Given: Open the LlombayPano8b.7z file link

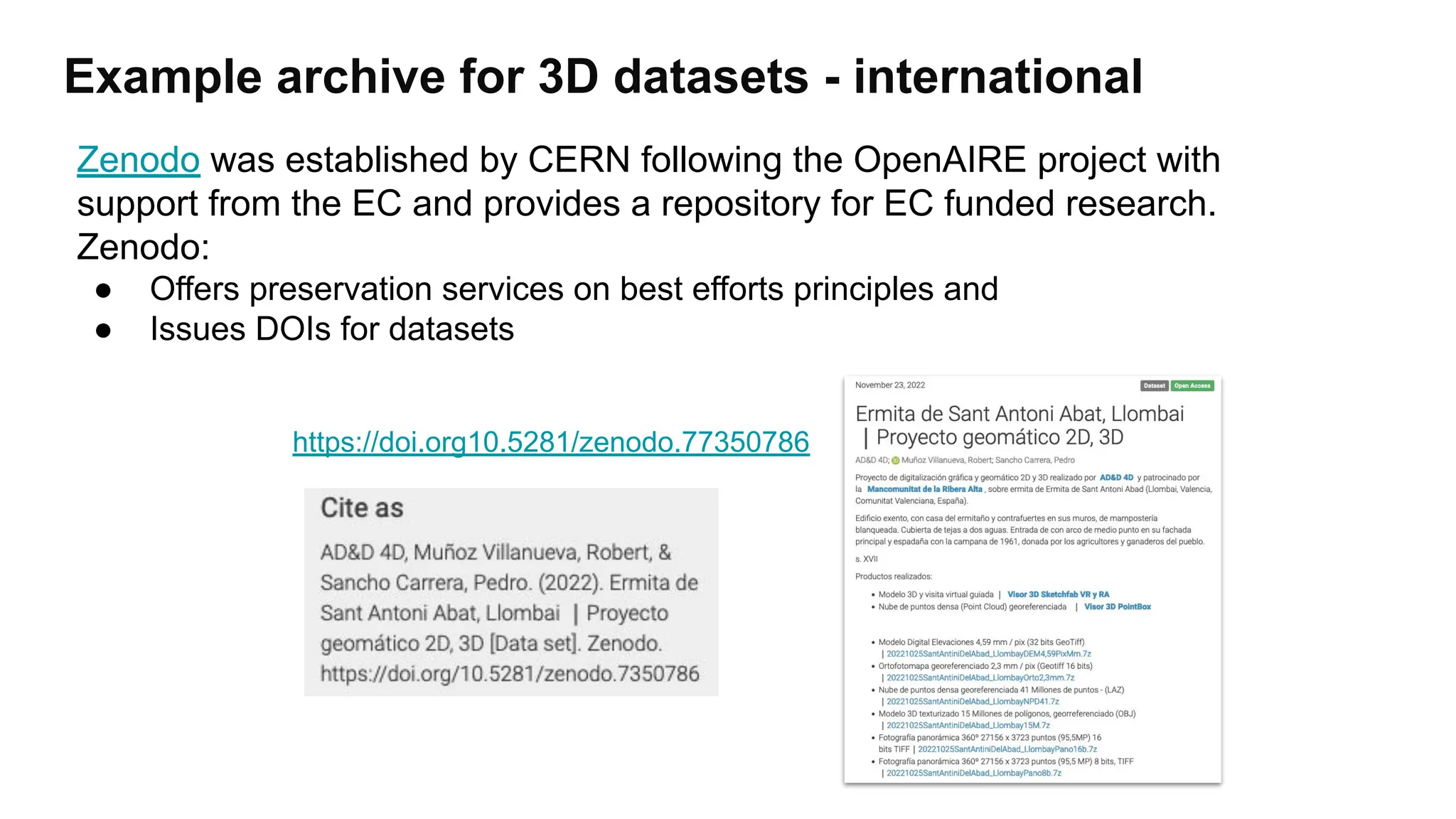Looking at the screenshot, I should [973, 773].
